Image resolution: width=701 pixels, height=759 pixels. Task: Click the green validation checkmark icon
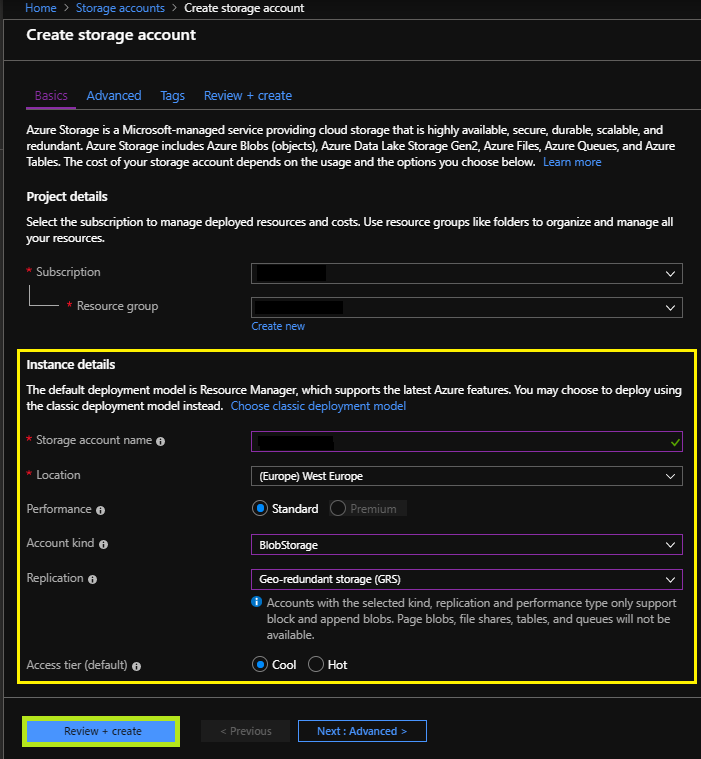click(675, 442)
